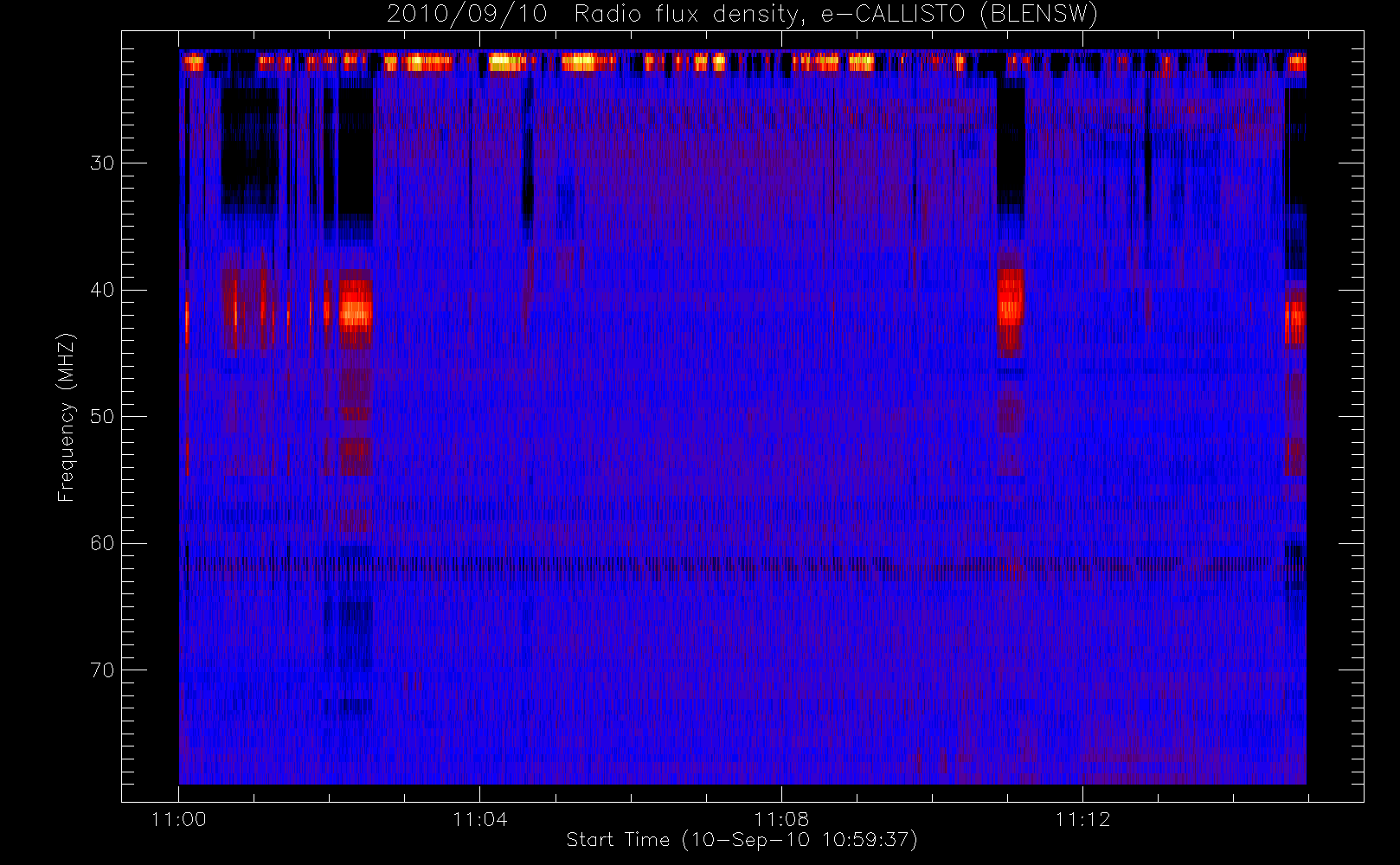Click the 40 MHz frequency tick label
The width and height of the screenshot is (1400, 865).
[102, 290]
